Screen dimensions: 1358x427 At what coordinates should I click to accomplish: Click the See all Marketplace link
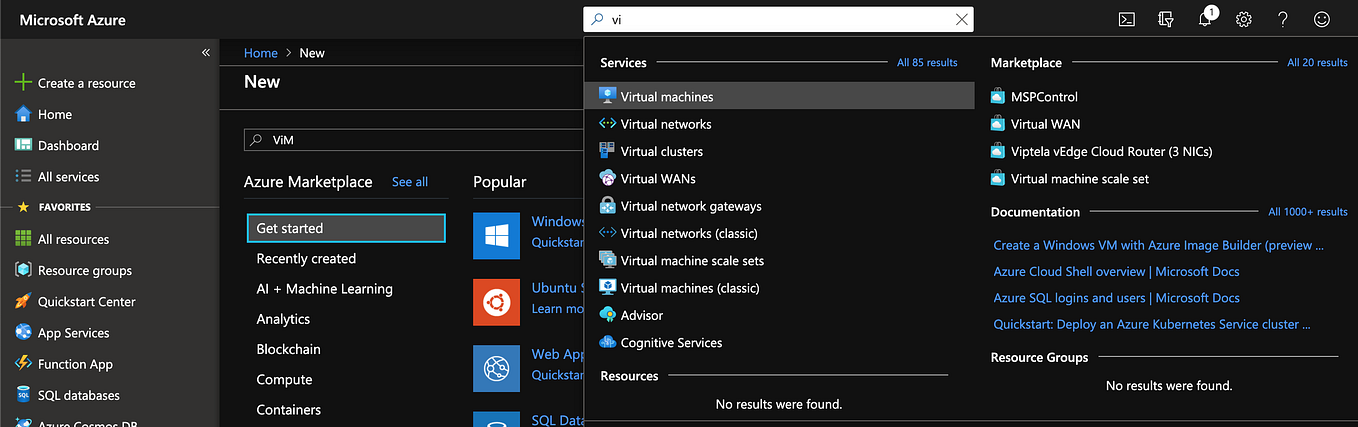click(410, 182)
